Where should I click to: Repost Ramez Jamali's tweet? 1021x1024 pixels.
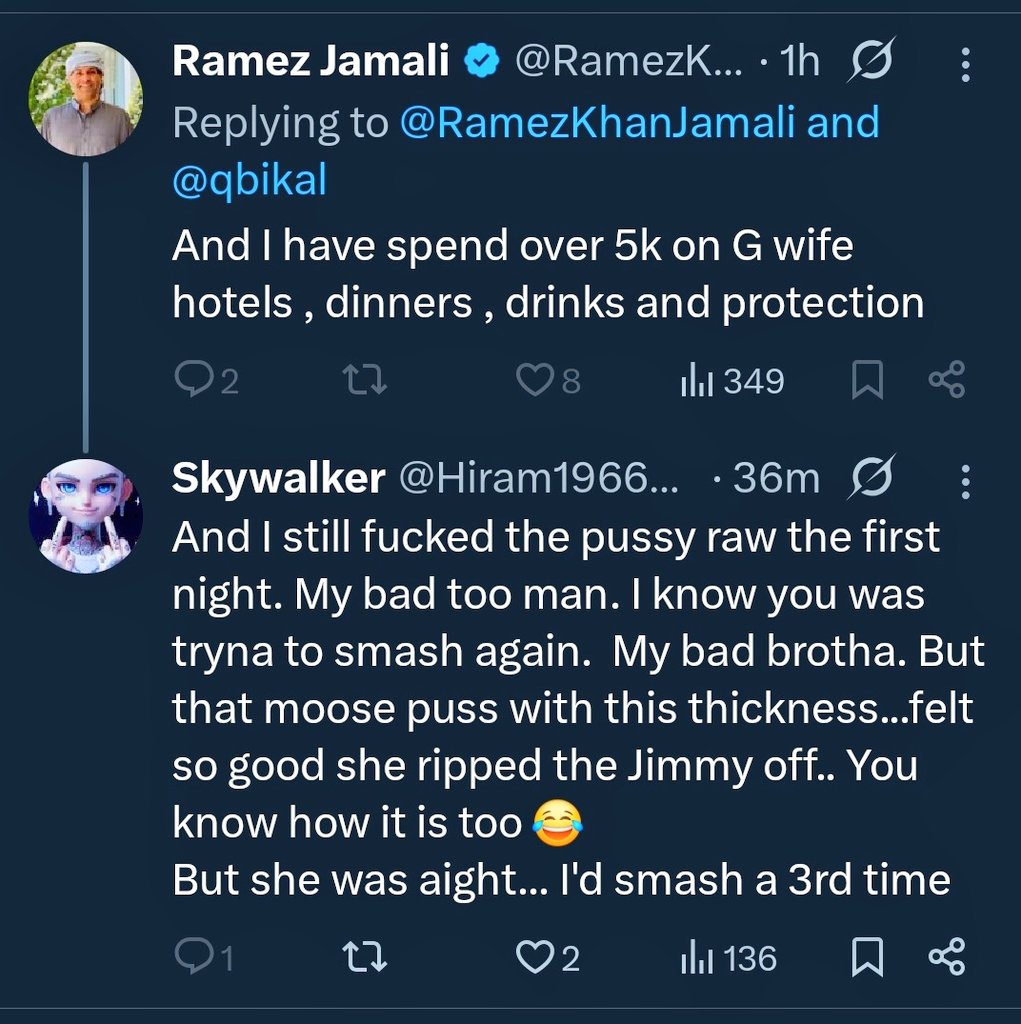click(x=364, y=380)
